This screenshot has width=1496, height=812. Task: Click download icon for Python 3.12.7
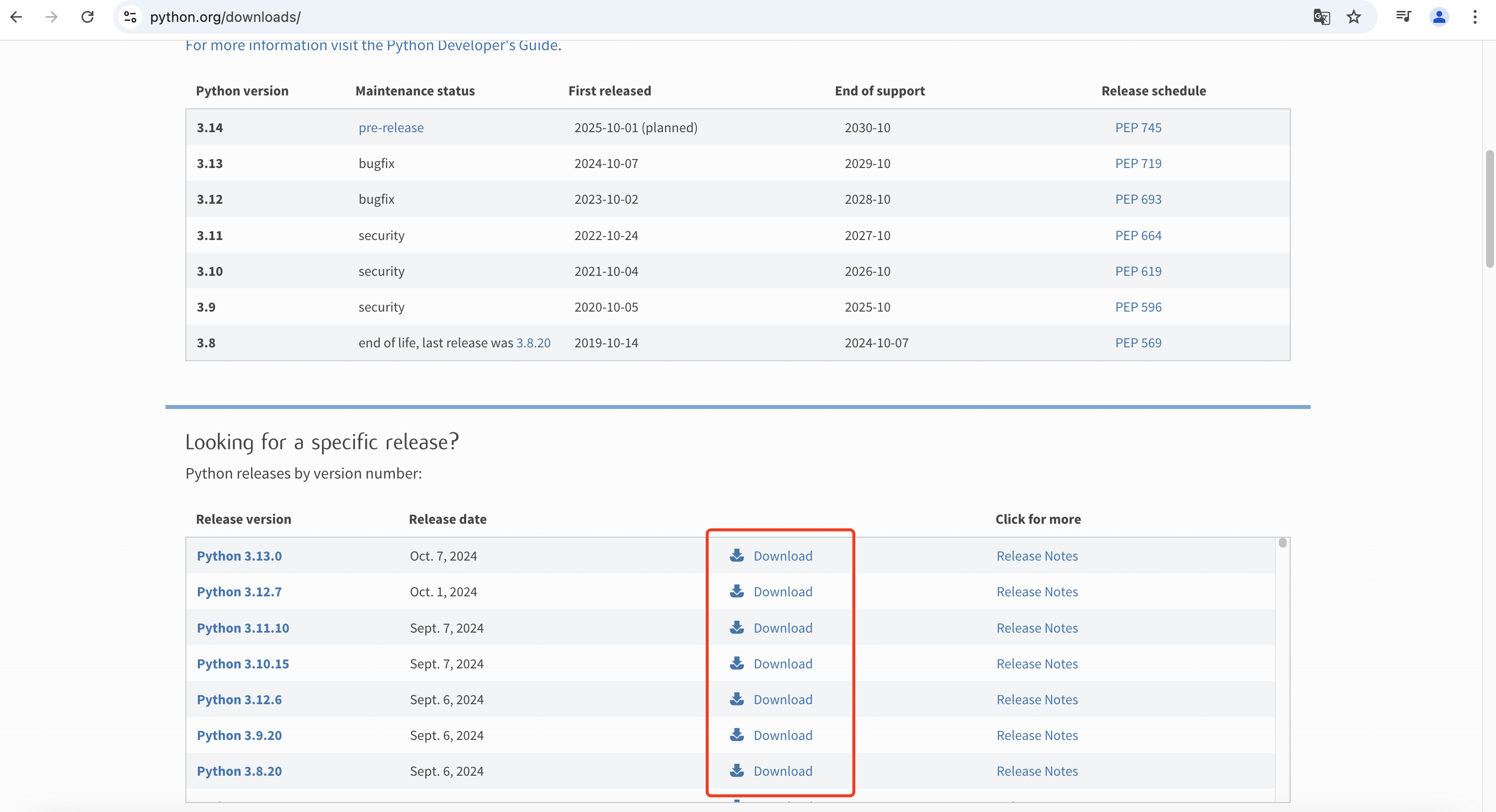[737, 591]
